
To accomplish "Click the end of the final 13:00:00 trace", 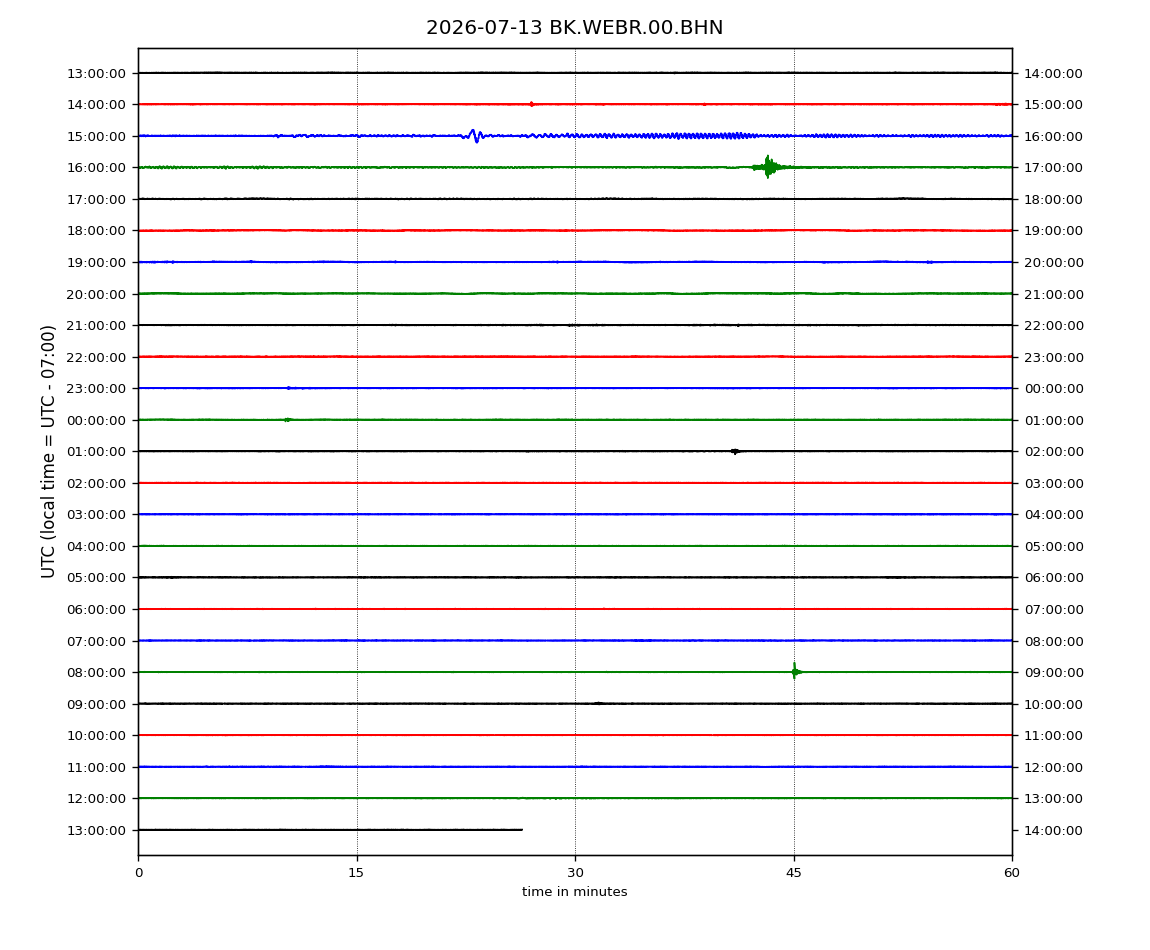I will (x=521, y=830).
